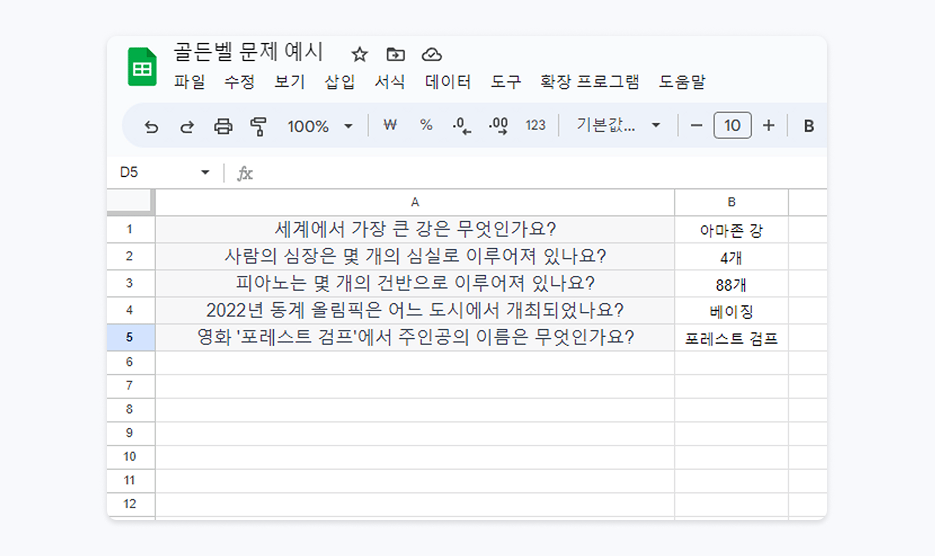
Task: Select answer cell 88개
Action: (x=732, y=284)
